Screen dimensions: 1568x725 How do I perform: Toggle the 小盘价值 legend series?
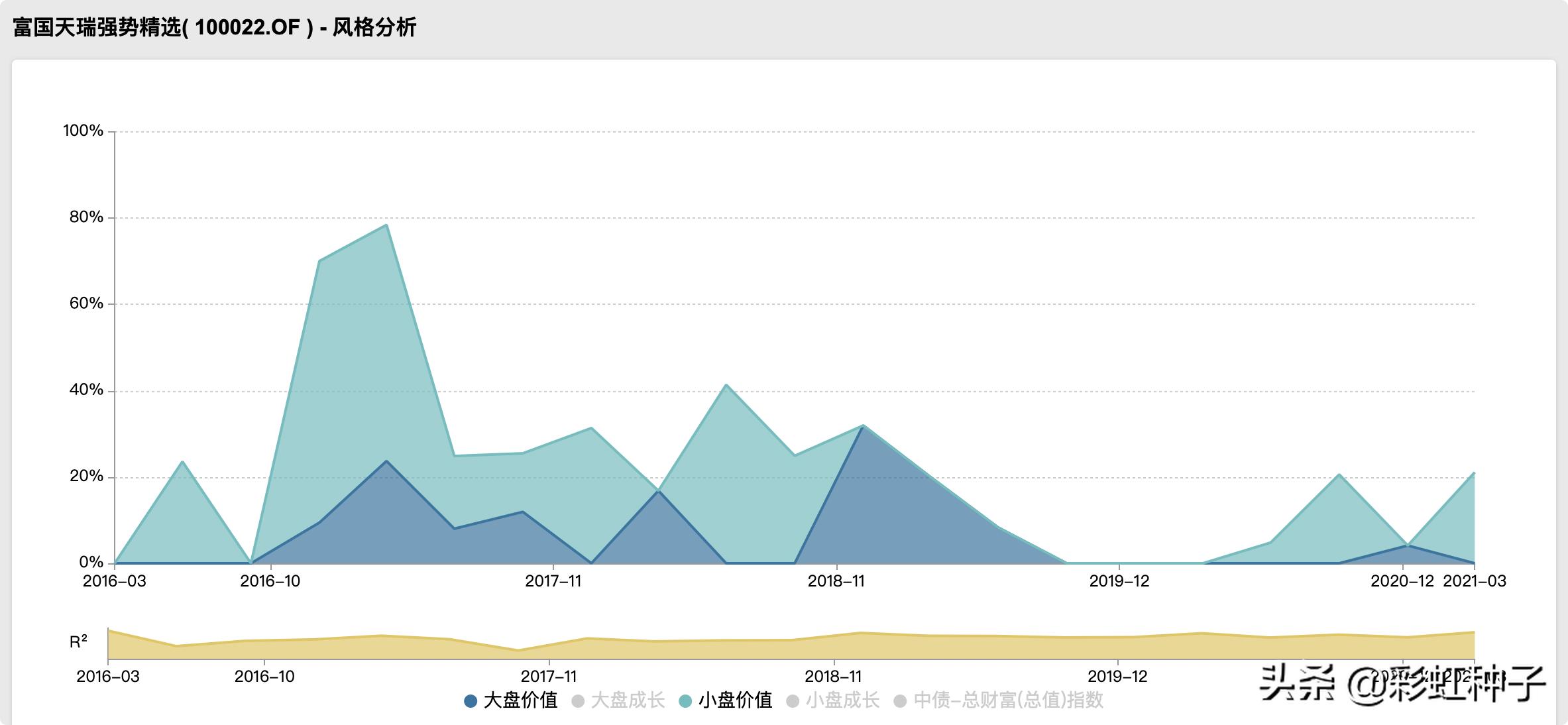point(735,700)
